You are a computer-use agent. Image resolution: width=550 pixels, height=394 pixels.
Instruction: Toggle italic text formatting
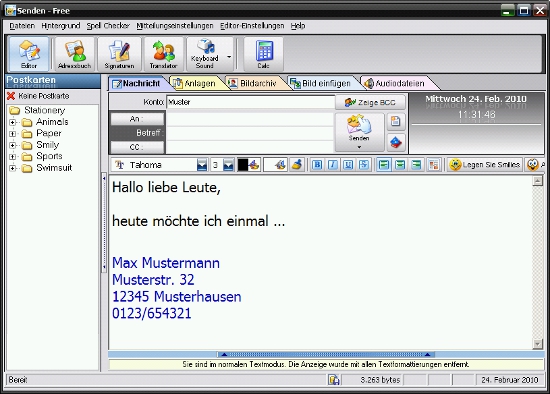coord(333,165)
